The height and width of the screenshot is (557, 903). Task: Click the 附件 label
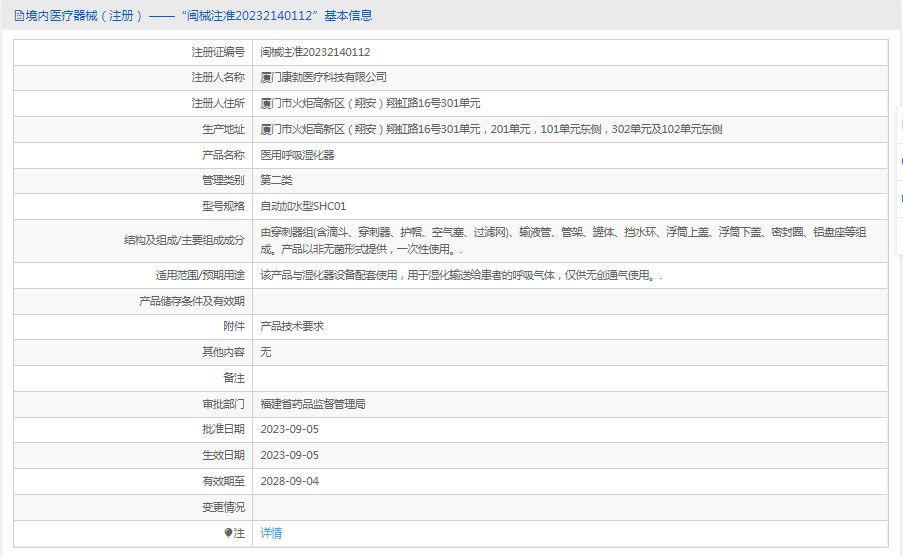(234, 327)
